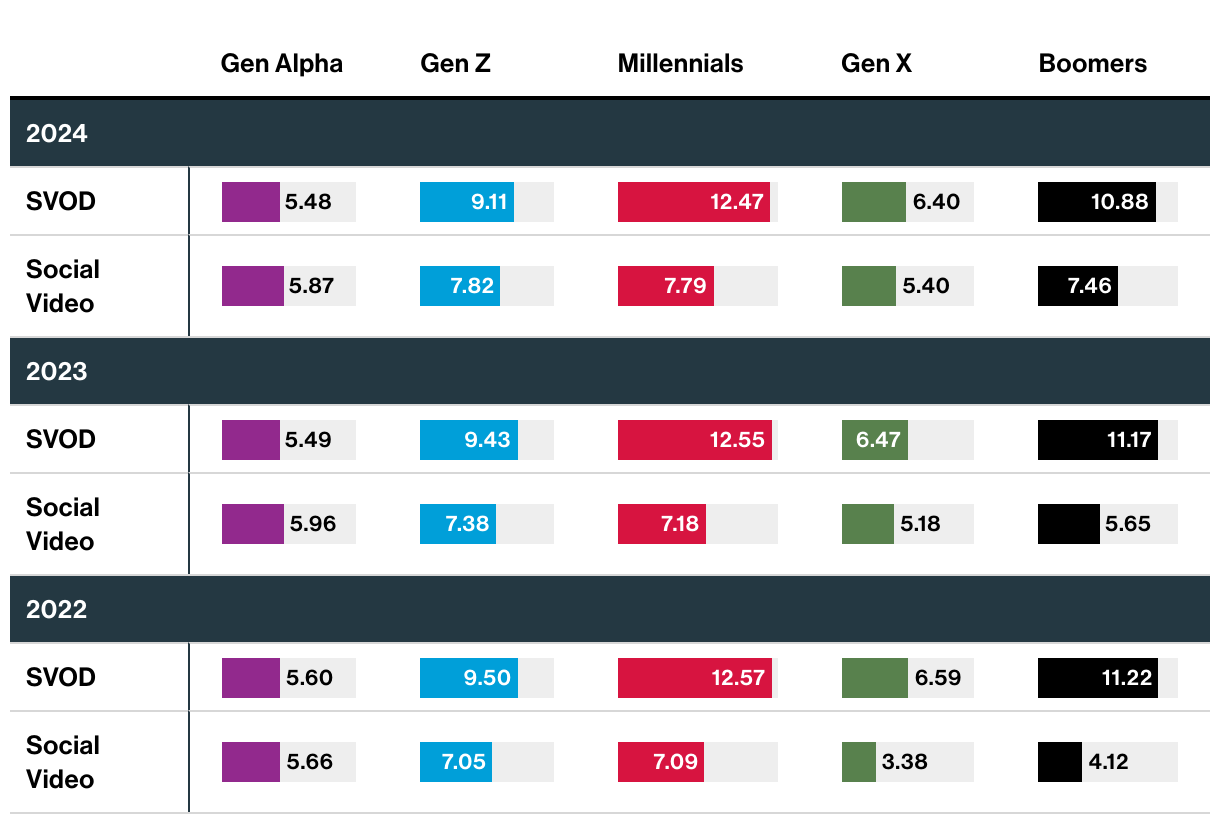Select the blue 7.38 Gen Z bar
Screen dimensions: 1220x824
(x=458, y=524)
